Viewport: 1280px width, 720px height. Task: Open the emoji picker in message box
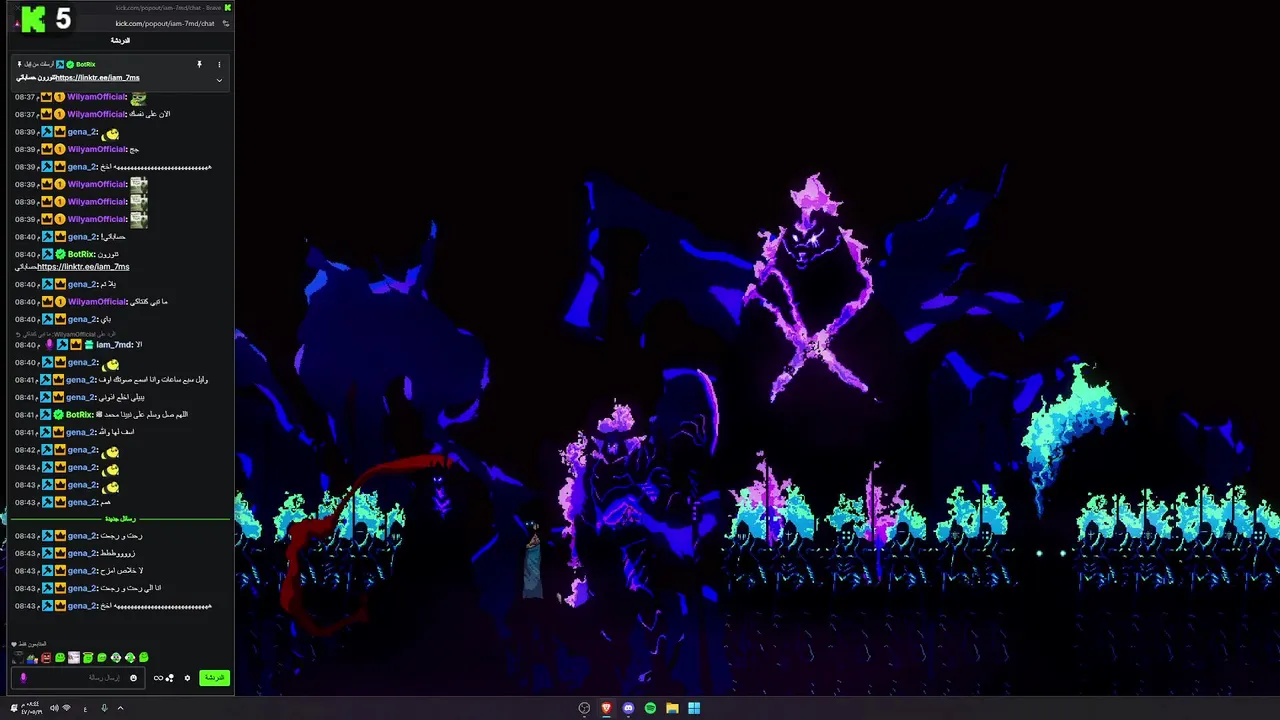click(x=133, y=678)
